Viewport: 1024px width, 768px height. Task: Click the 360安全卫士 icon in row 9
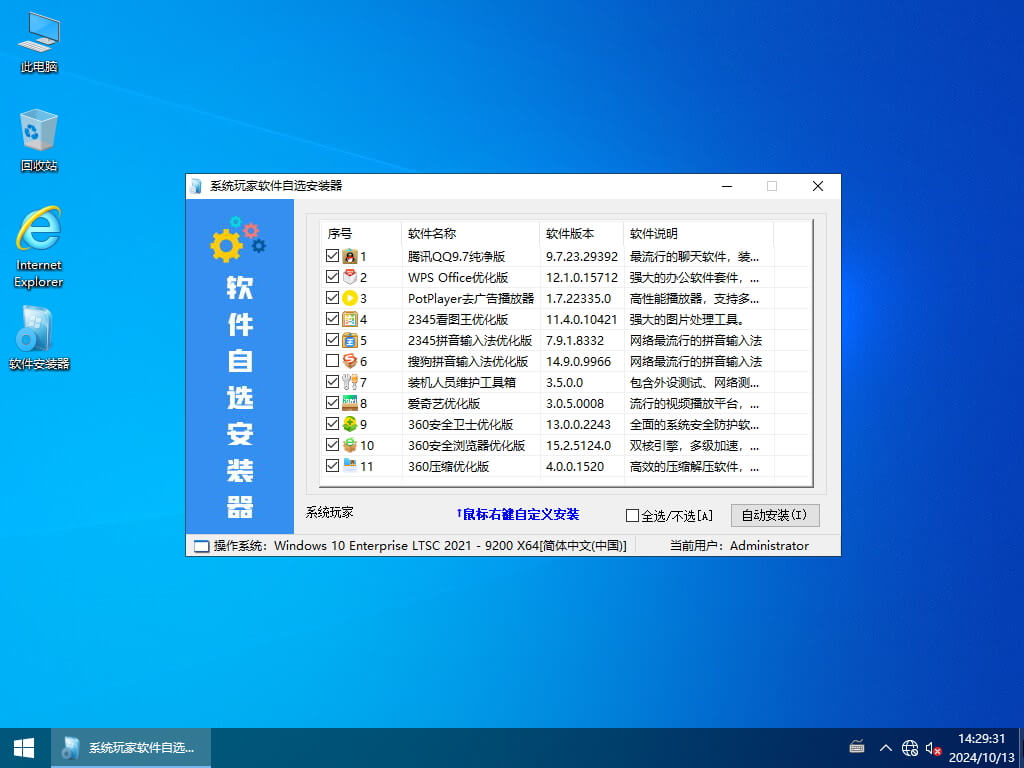349,424
